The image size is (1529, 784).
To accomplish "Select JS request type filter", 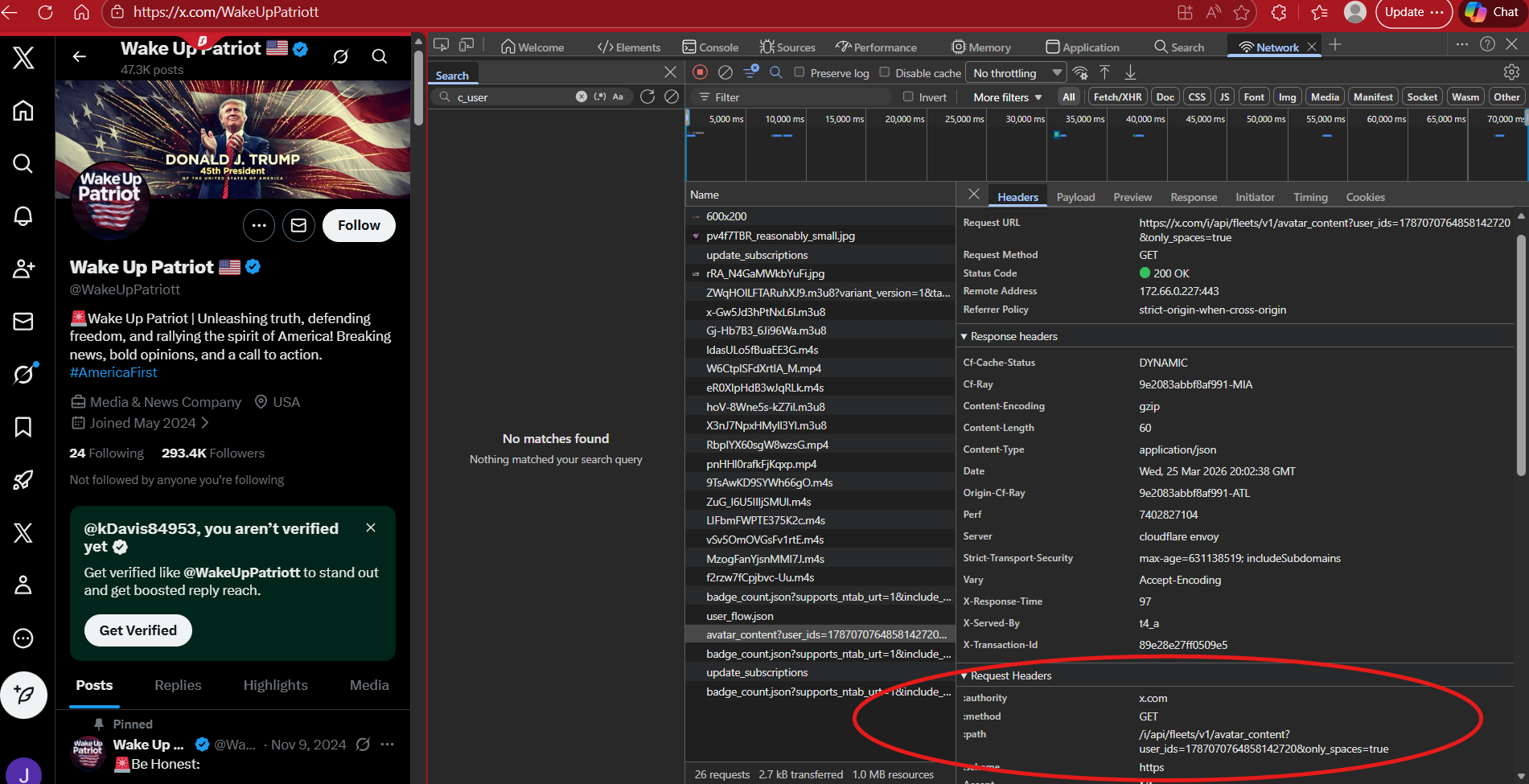I will (x=1224, y=96).
